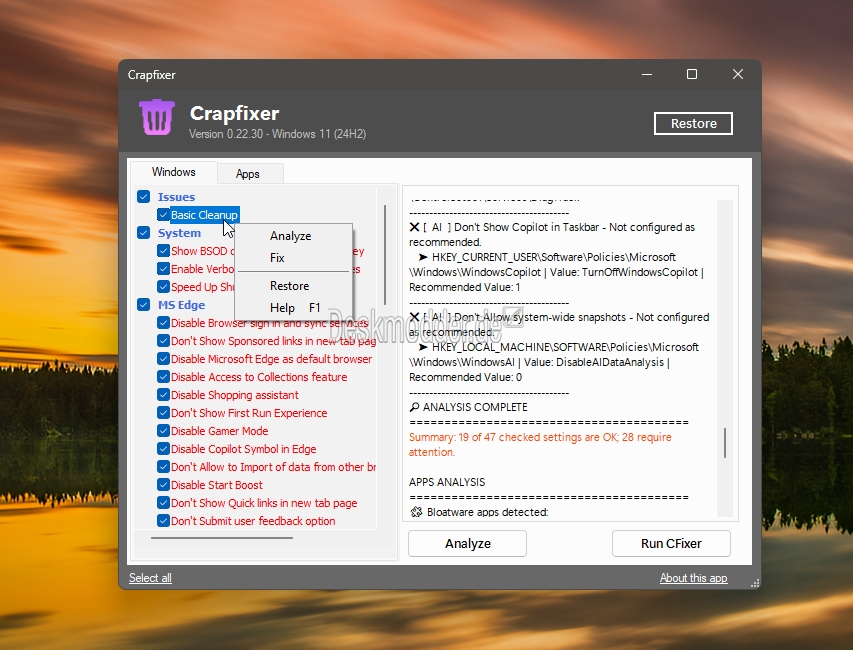This screenshot has height=650, width=853.
Task: Toggle the Enable Verbose checkbox
Action: 163,269
